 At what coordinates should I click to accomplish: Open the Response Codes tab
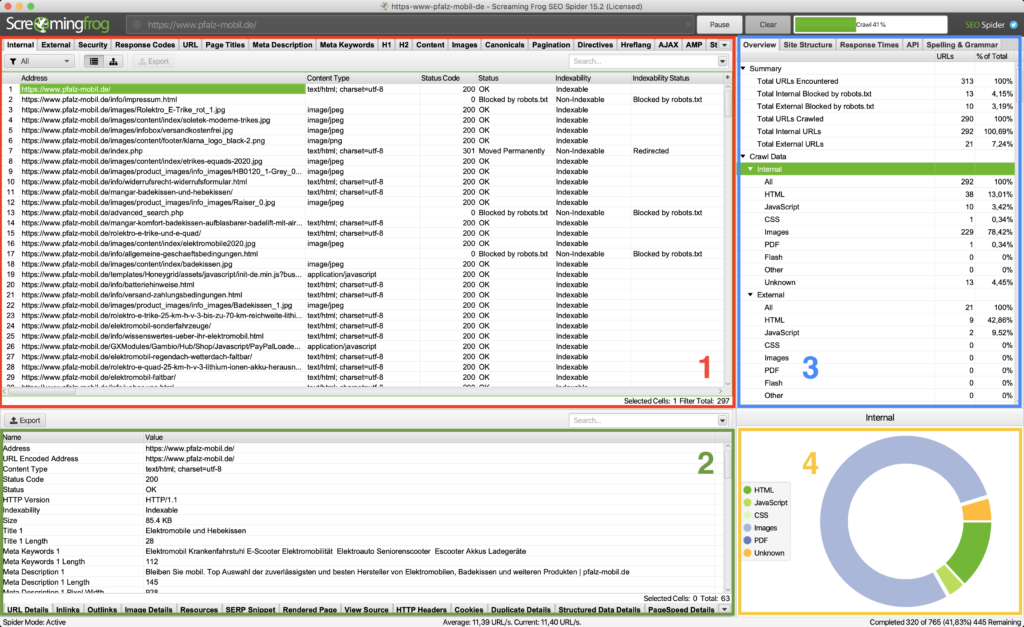tap(145, 45)
